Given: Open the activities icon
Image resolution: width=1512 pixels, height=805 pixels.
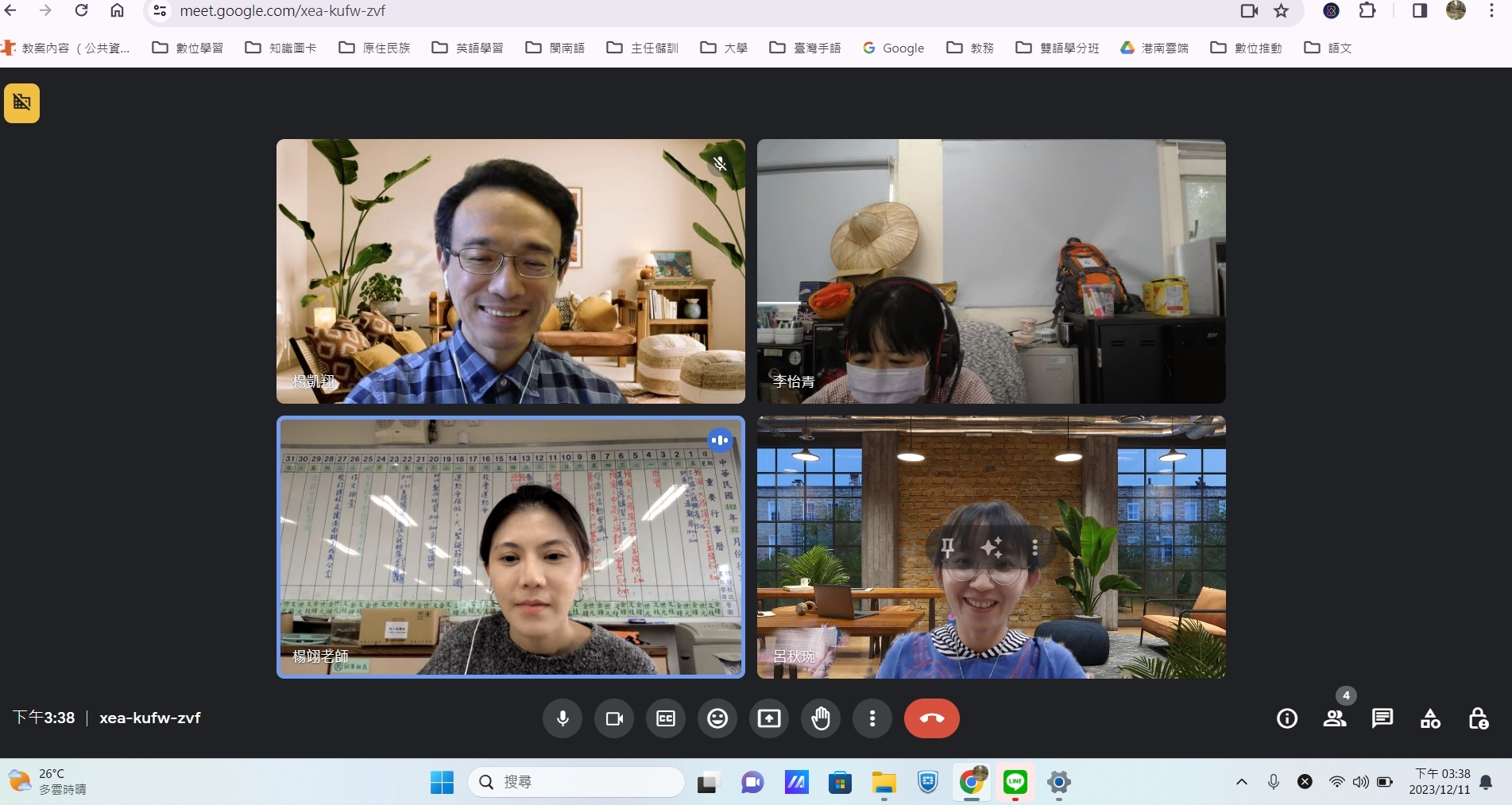Looking at the screenshot, I should [1430, 718].
